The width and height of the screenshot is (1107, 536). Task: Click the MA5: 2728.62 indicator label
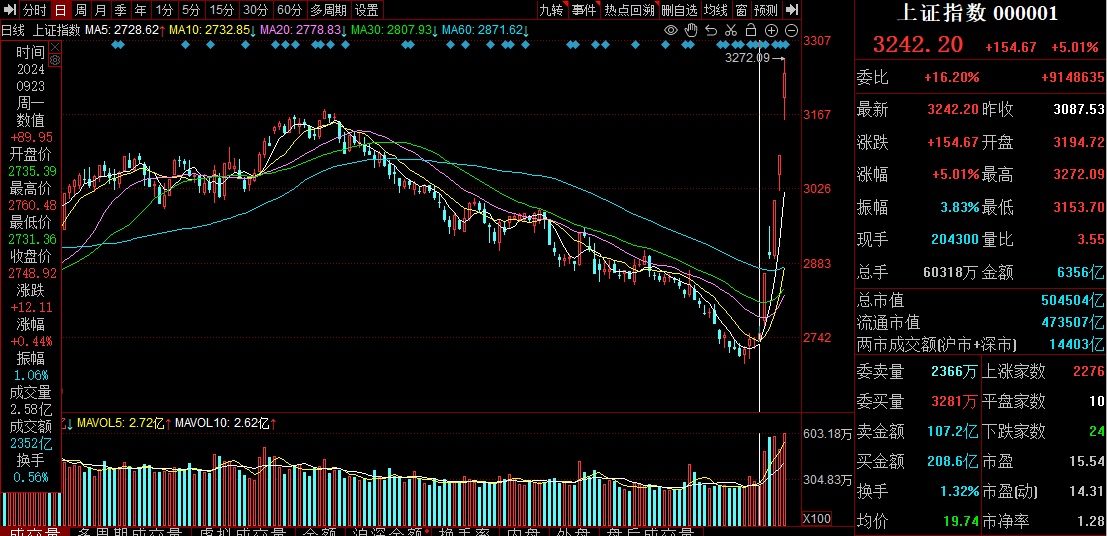pyautogui.click(x=126, y=30)
